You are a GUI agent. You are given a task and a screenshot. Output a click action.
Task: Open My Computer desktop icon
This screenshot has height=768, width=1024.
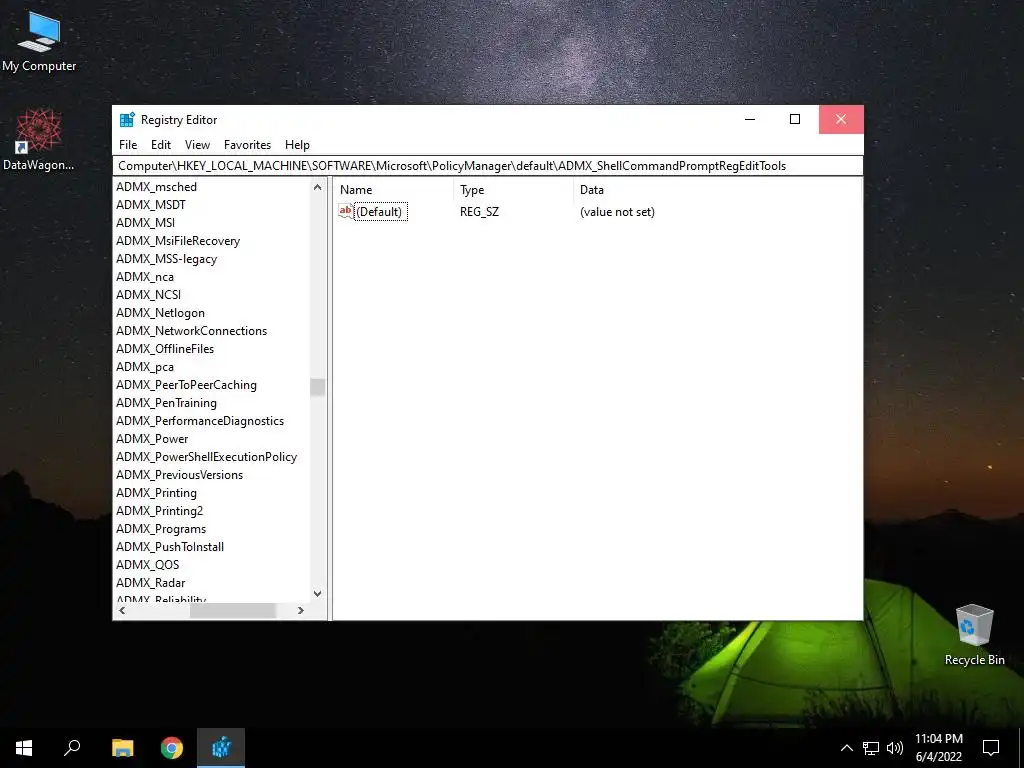pyautogui.click(x=39, y=41)
